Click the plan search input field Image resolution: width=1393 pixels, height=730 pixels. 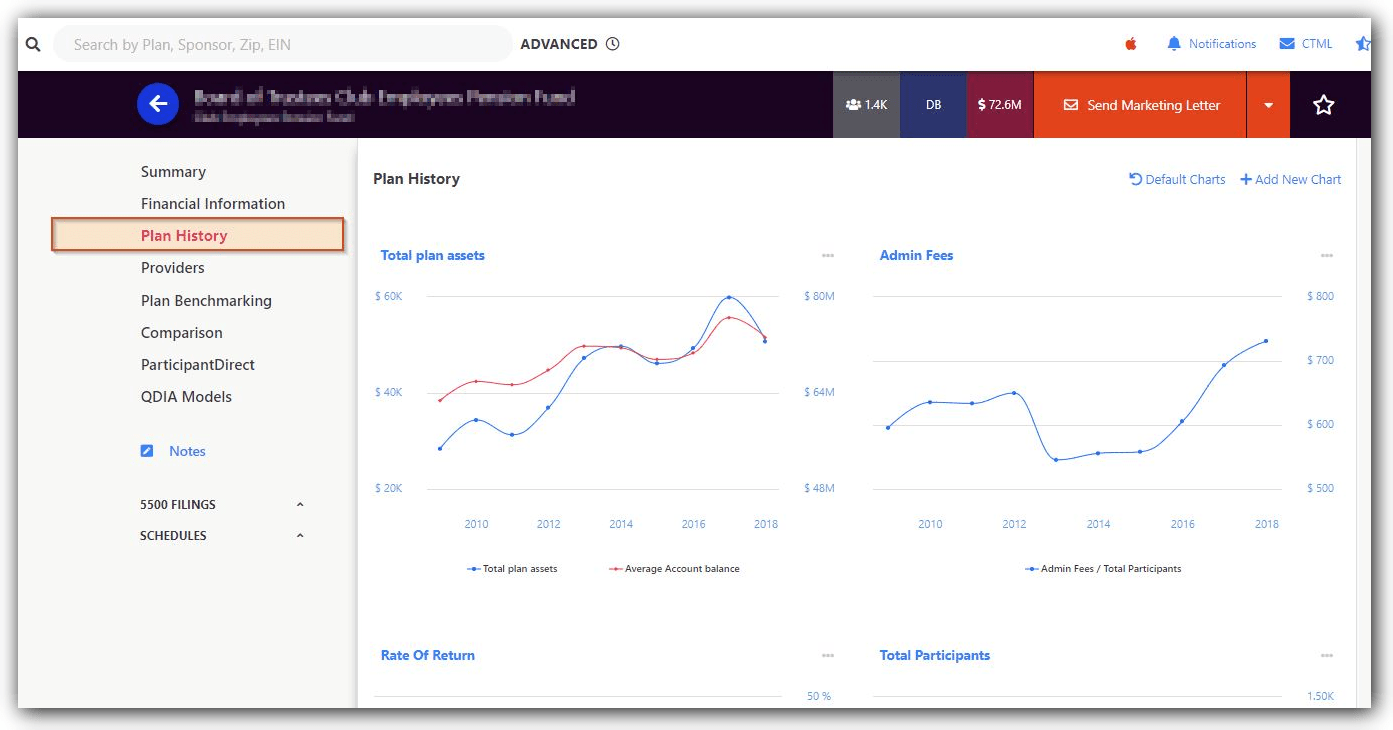[282, 44]
